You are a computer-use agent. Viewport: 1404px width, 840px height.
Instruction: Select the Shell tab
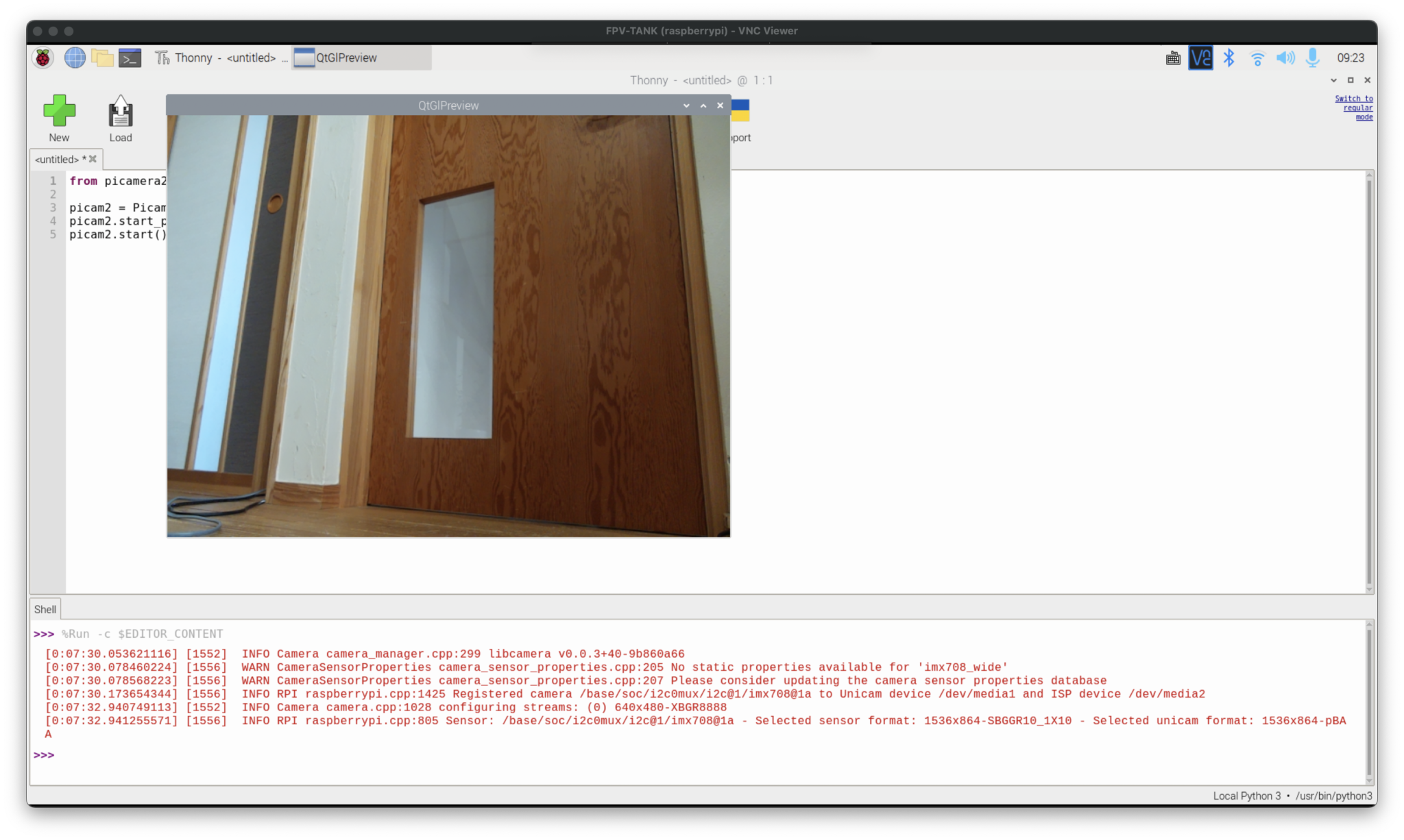45,609
